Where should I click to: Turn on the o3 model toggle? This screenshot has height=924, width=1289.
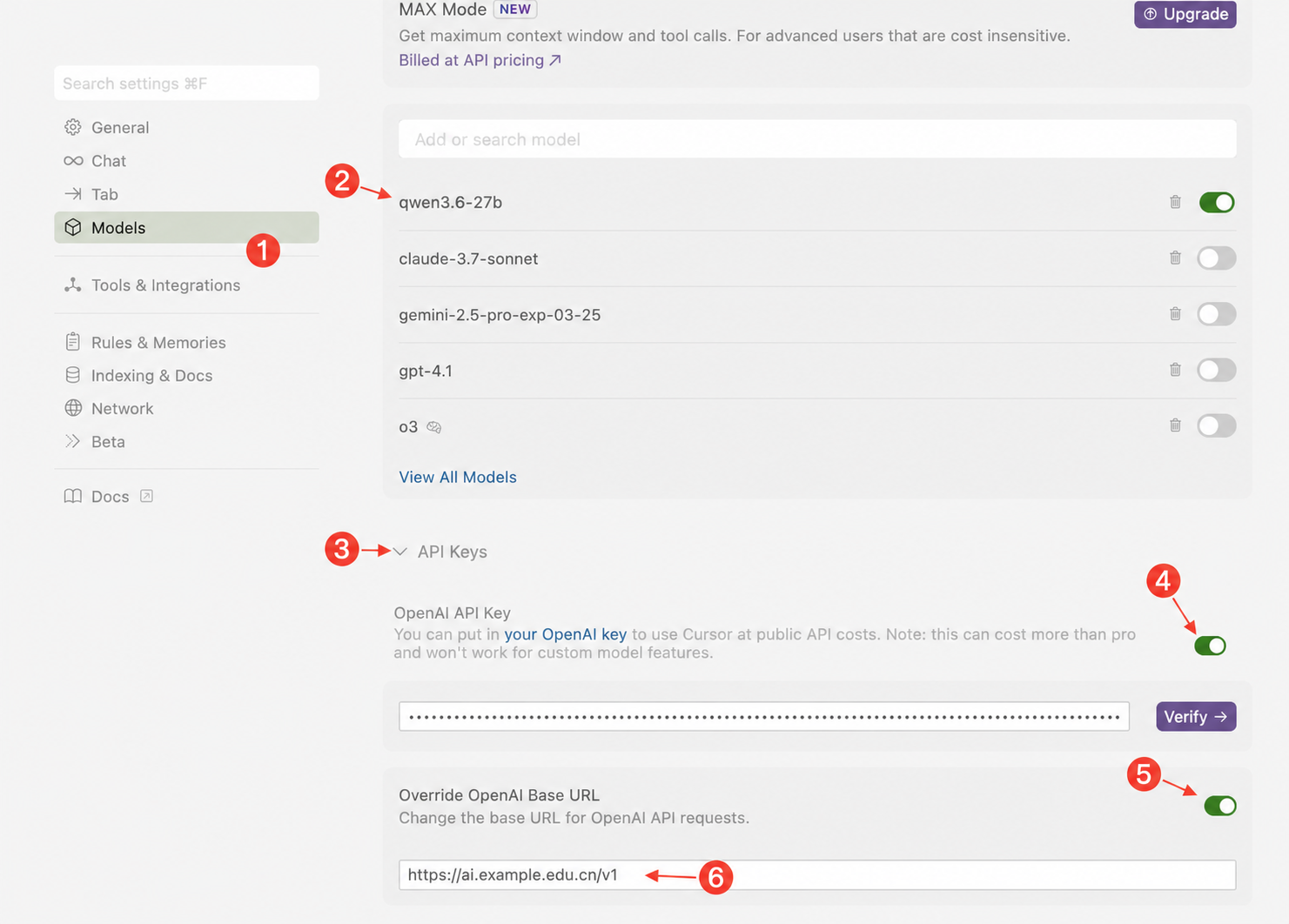tap(1216, 425)
